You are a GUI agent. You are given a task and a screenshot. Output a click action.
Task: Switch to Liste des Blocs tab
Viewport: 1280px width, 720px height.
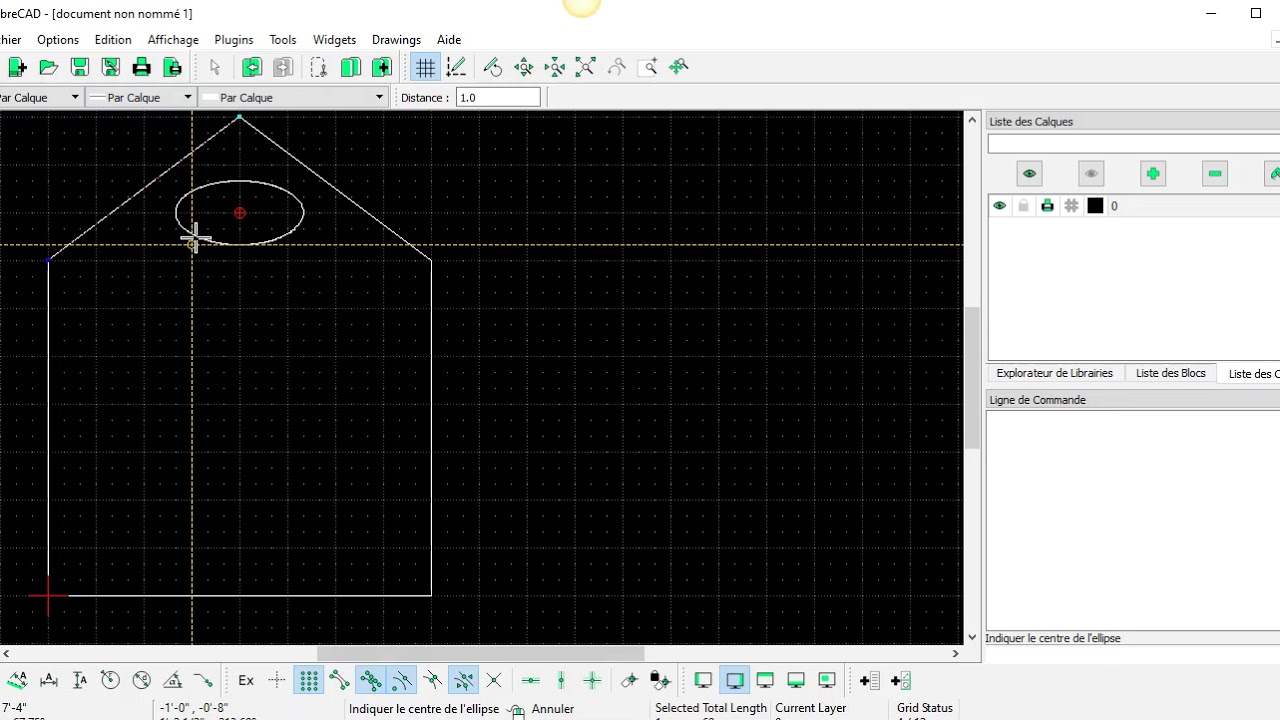(x=1171, y=373)
